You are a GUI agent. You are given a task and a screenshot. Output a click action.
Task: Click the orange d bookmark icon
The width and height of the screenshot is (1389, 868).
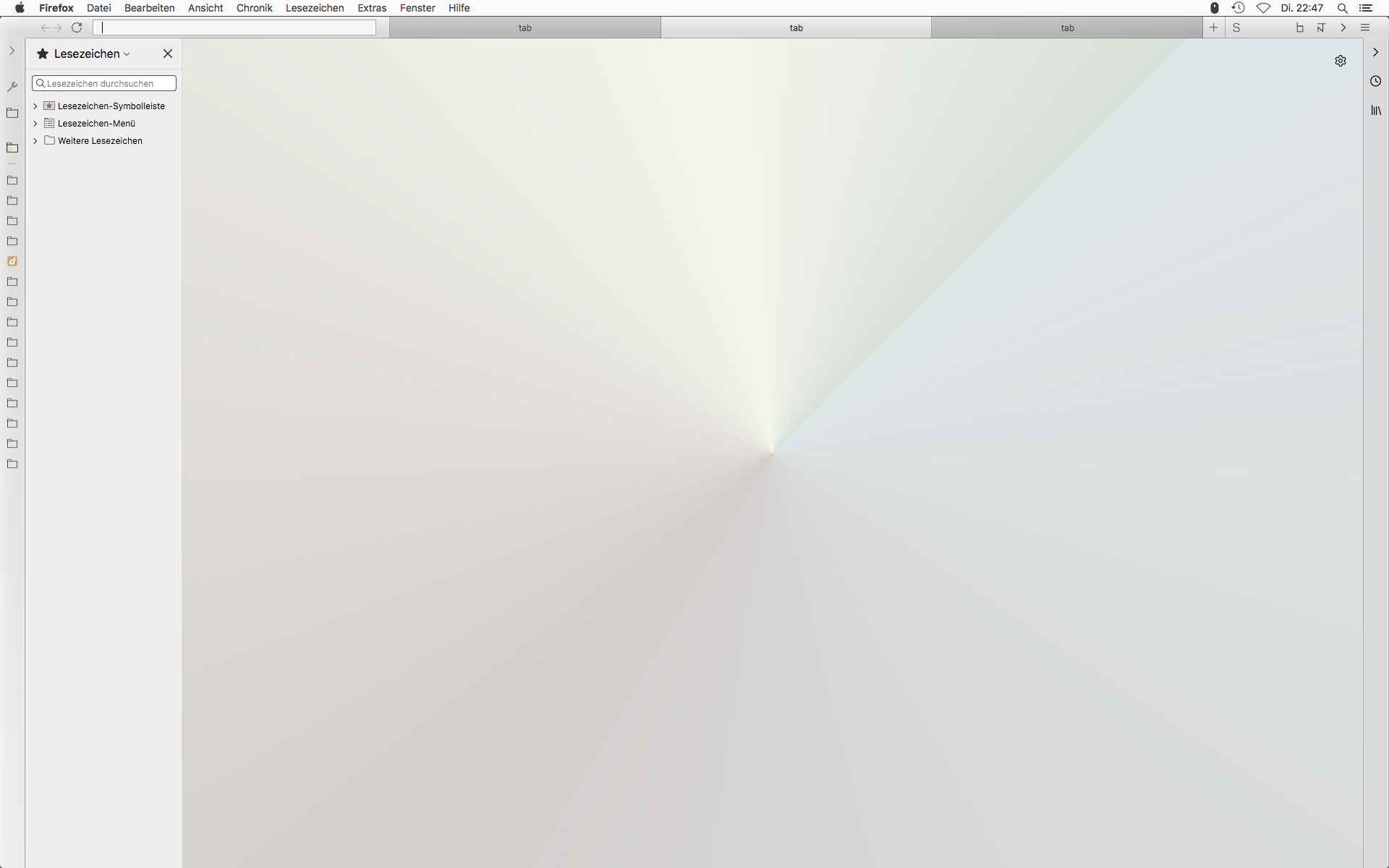[x=12, y=261]
